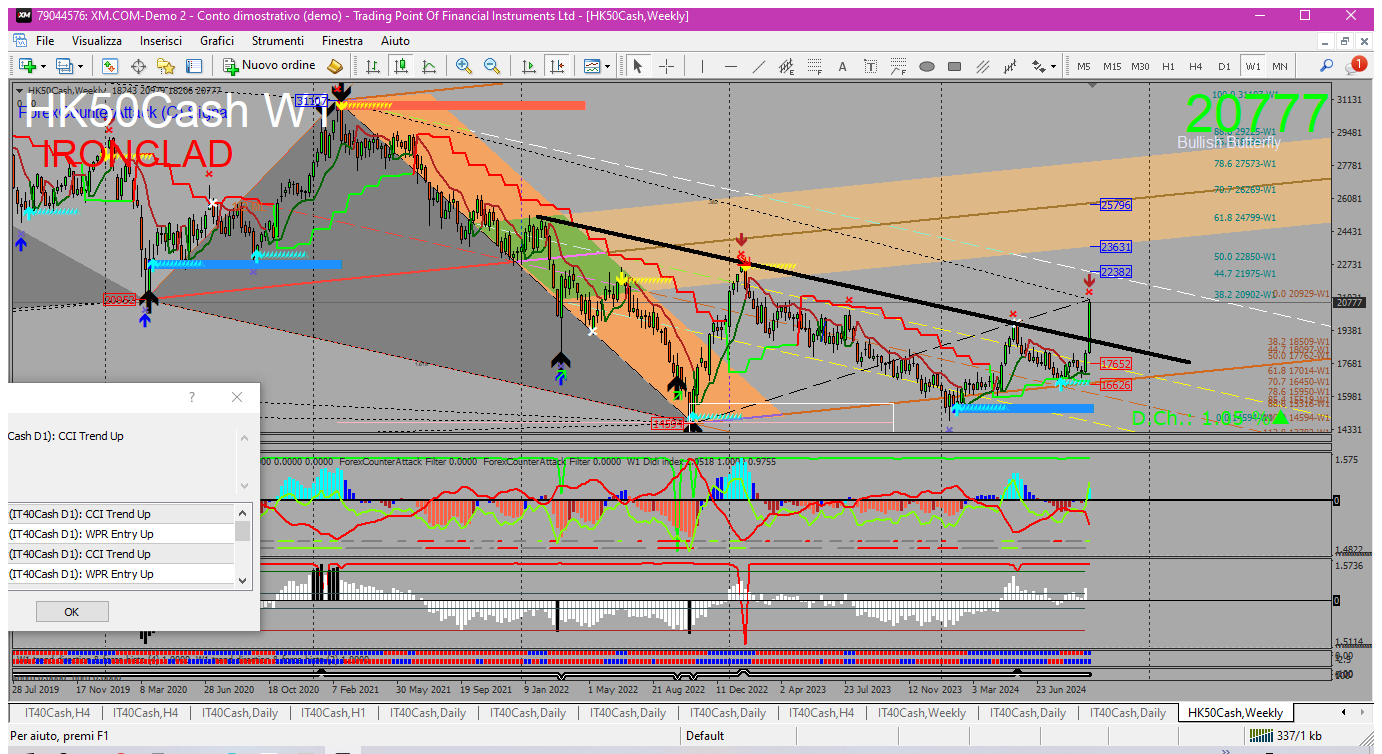
Task: Select the Fibonacci retracement tool
Action: (x=815, y=66)
